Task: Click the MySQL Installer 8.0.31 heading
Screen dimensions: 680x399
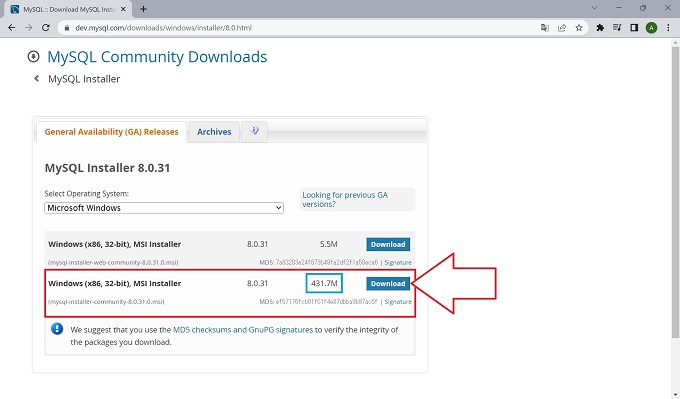Action: coord(108,168)
